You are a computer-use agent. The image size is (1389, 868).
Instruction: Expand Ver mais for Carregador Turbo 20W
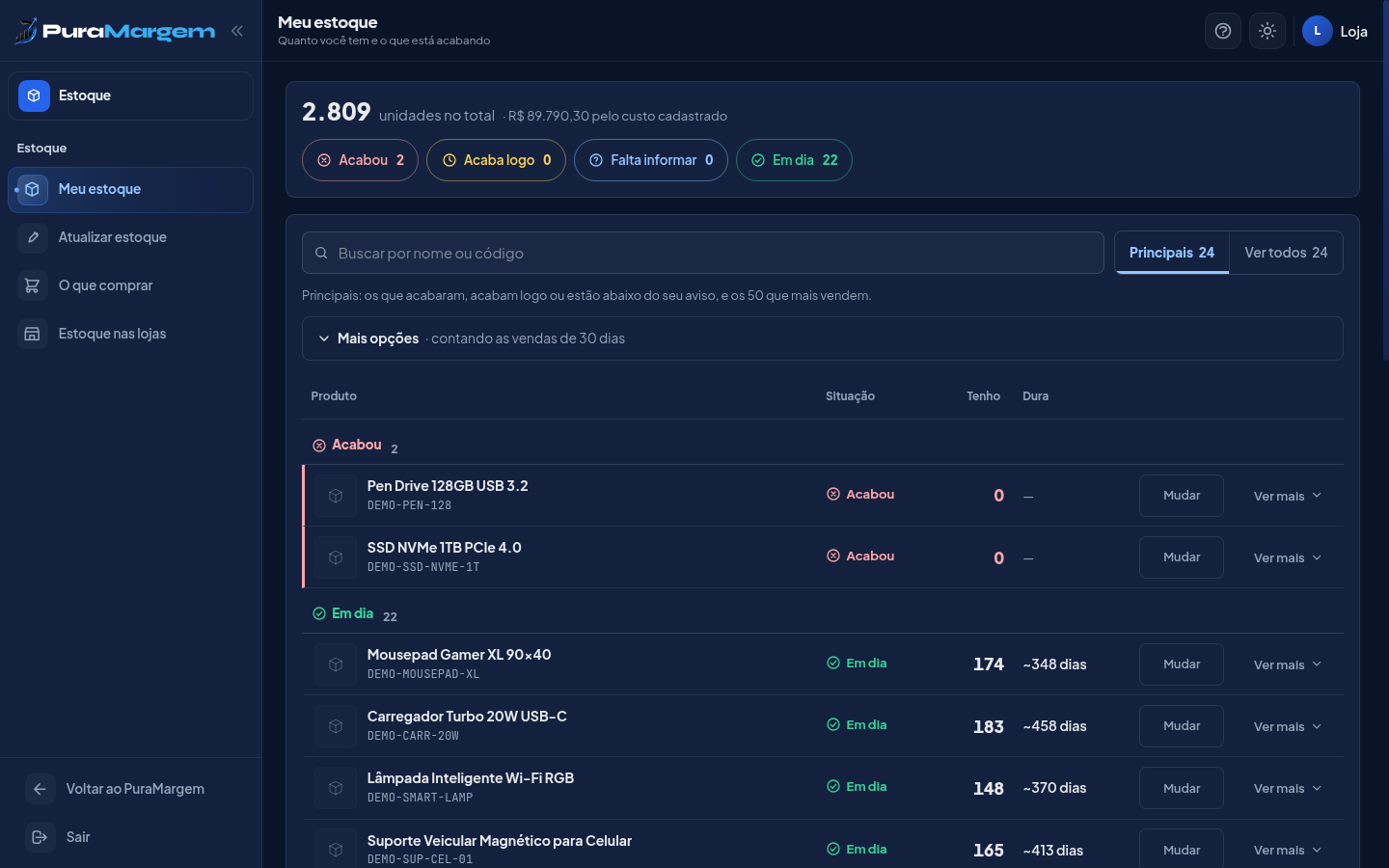coord(1288,726)
